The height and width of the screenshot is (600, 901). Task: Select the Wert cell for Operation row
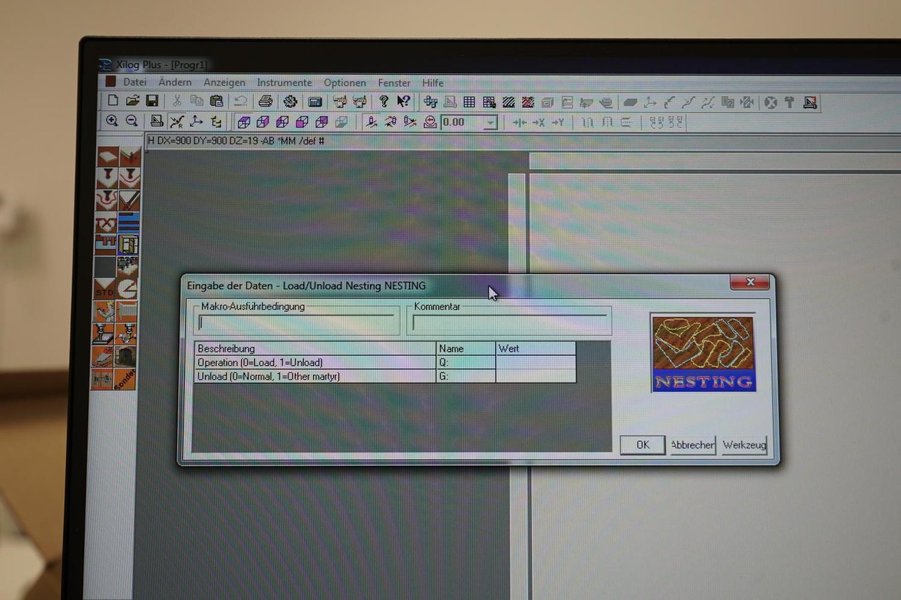click(536, 362)
